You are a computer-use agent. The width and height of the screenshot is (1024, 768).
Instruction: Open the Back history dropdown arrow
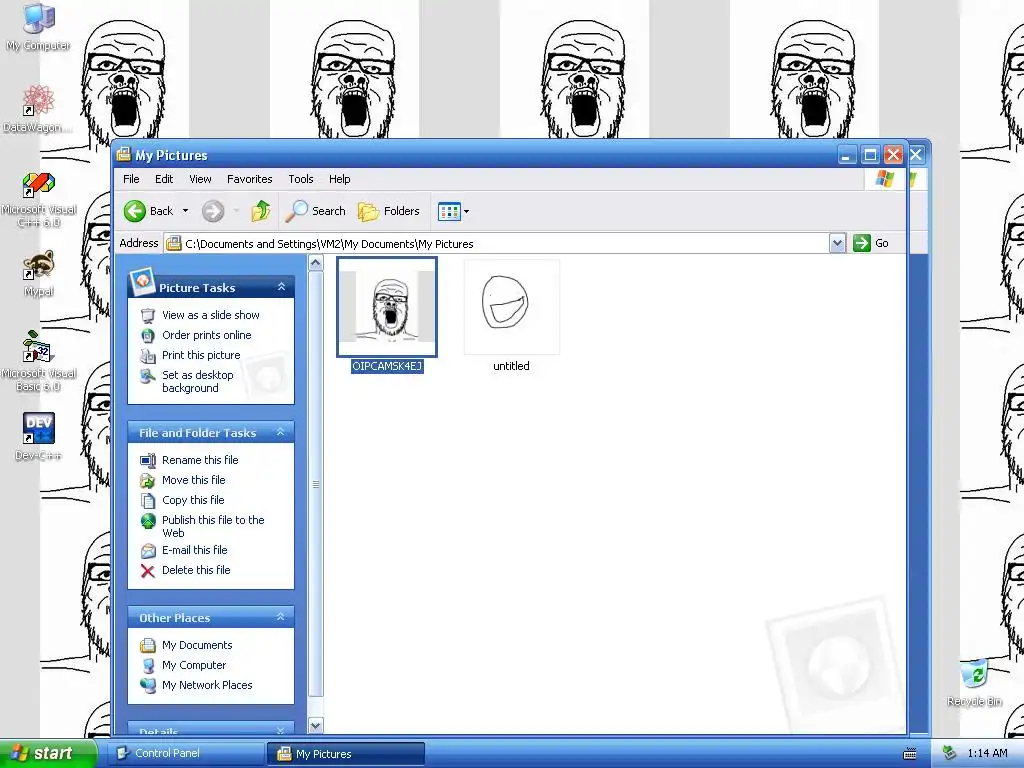tap(185, 211)
